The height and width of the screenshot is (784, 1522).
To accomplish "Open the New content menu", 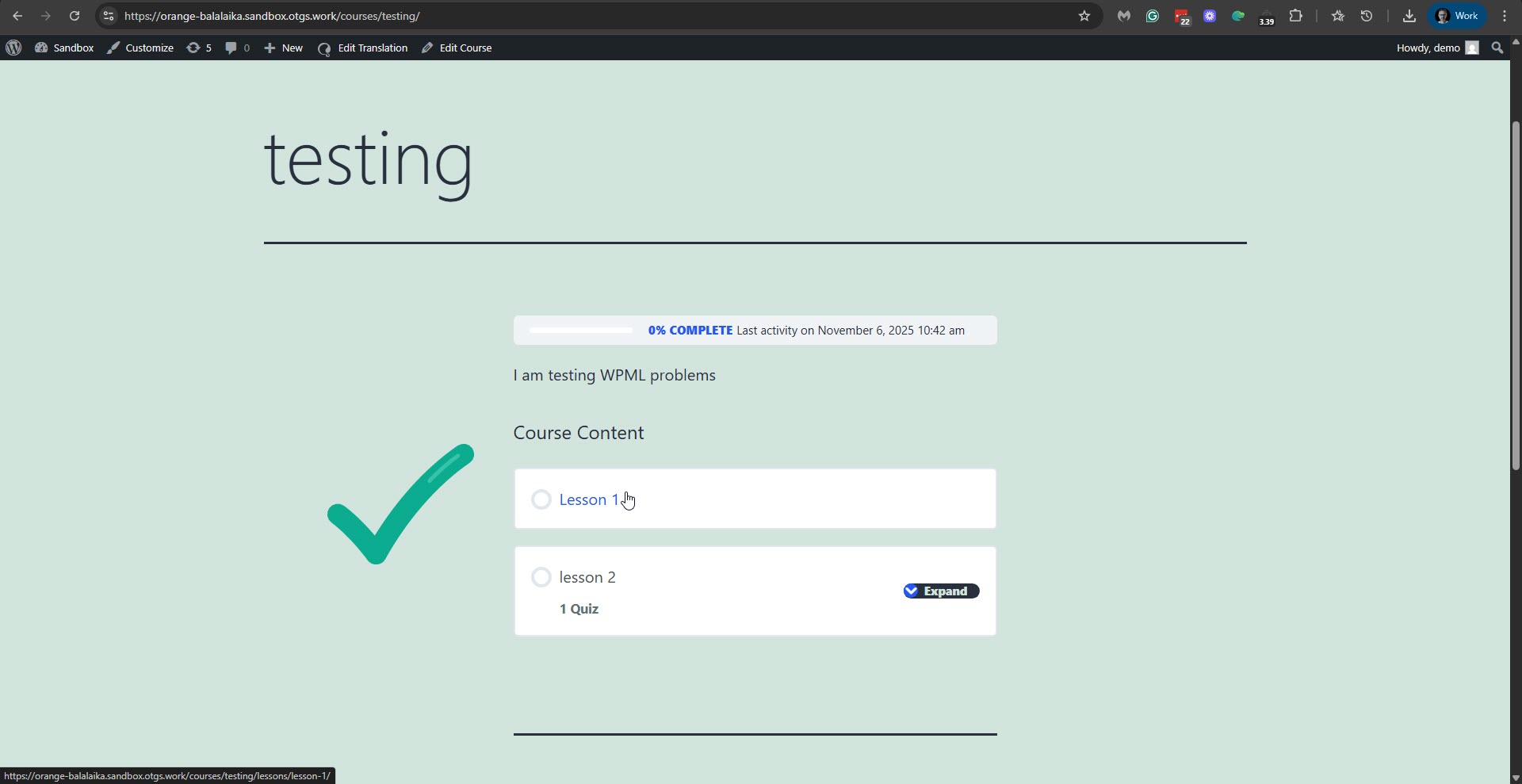I will click(x=283, y=48).
